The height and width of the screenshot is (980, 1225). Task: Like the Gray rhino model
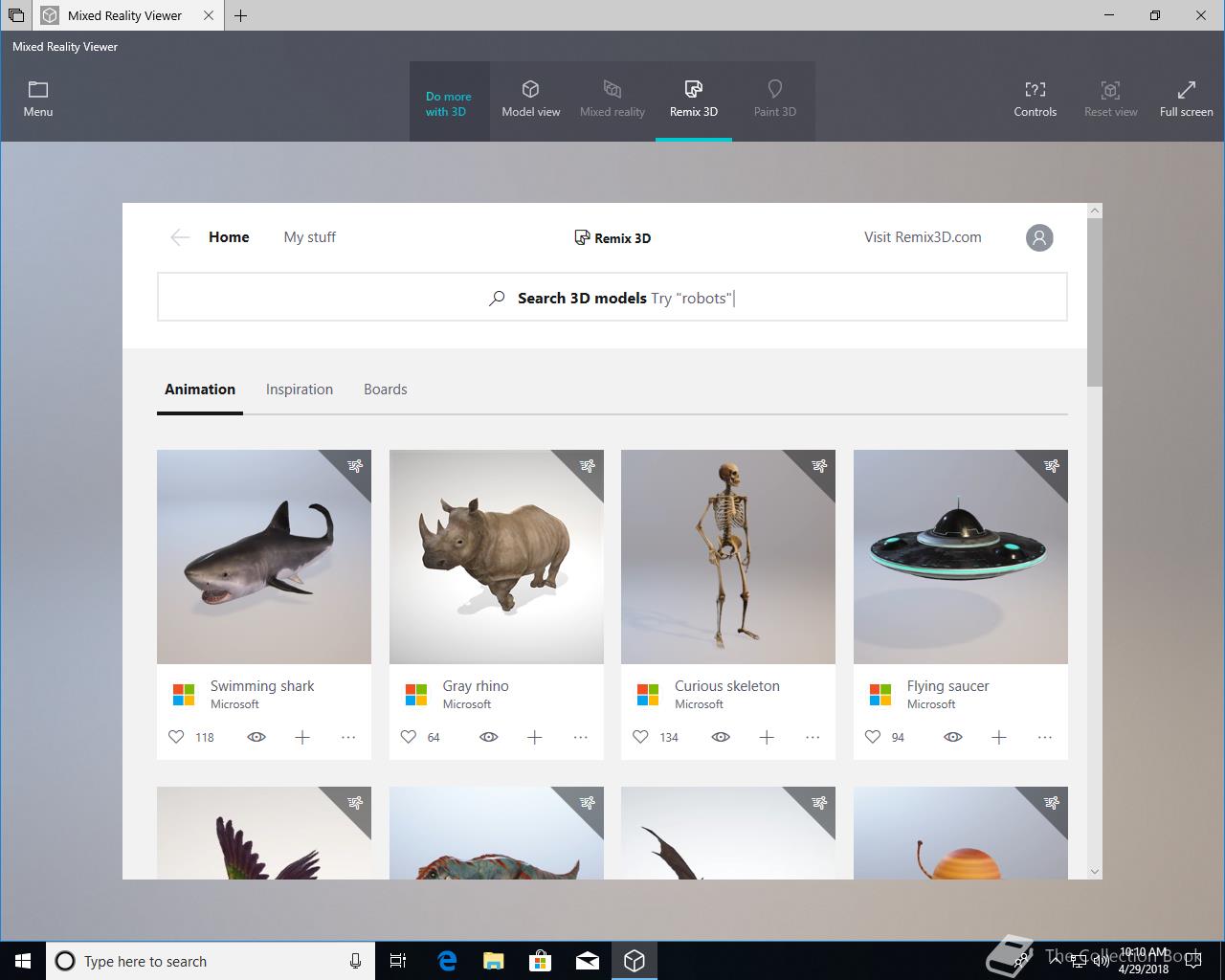[409, 737]
